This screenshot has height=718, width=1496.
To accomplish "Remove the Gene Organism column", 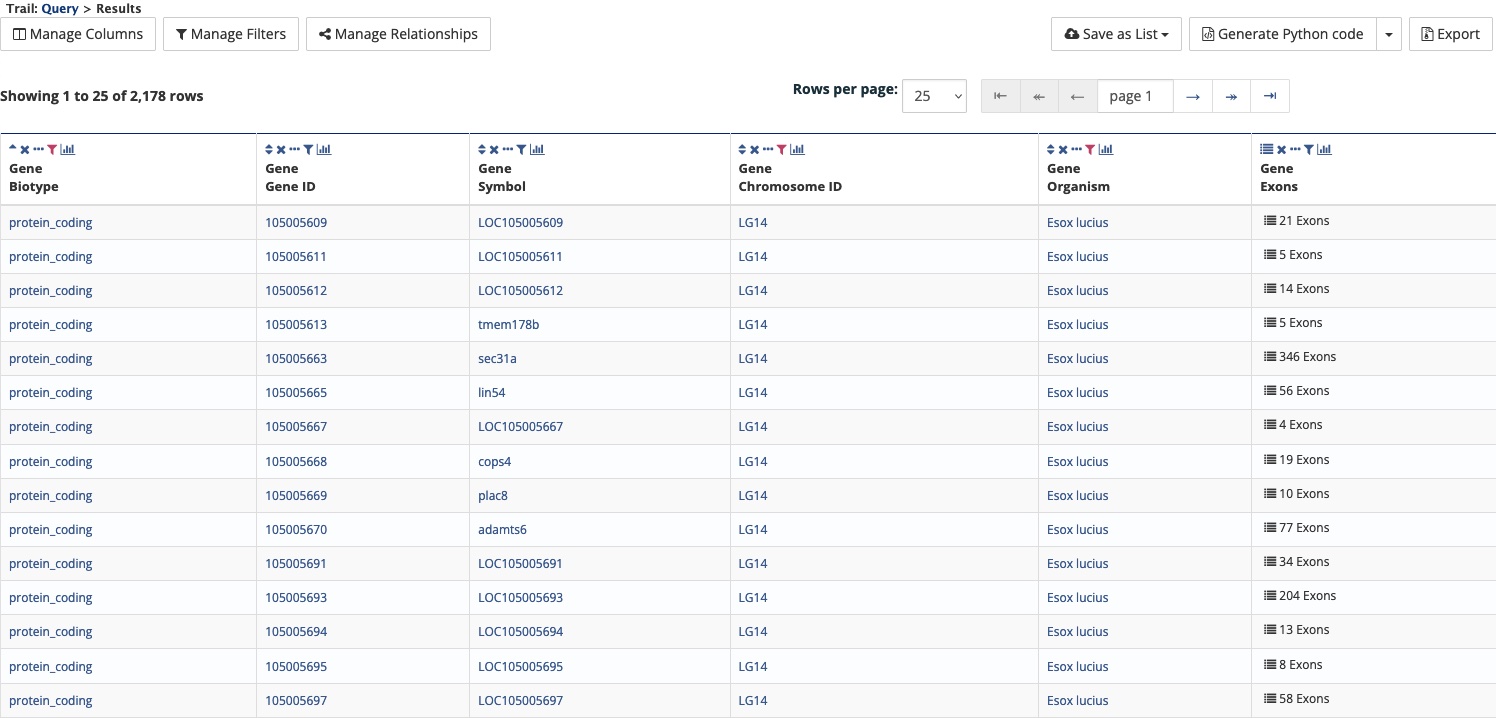I will tap(1063, 150).
